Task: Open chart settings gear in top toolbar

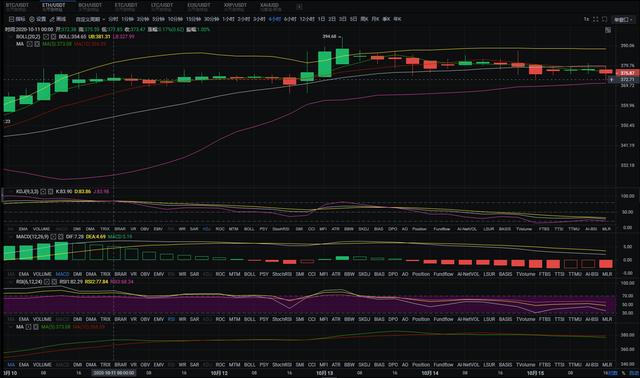Action: (37, 19)
